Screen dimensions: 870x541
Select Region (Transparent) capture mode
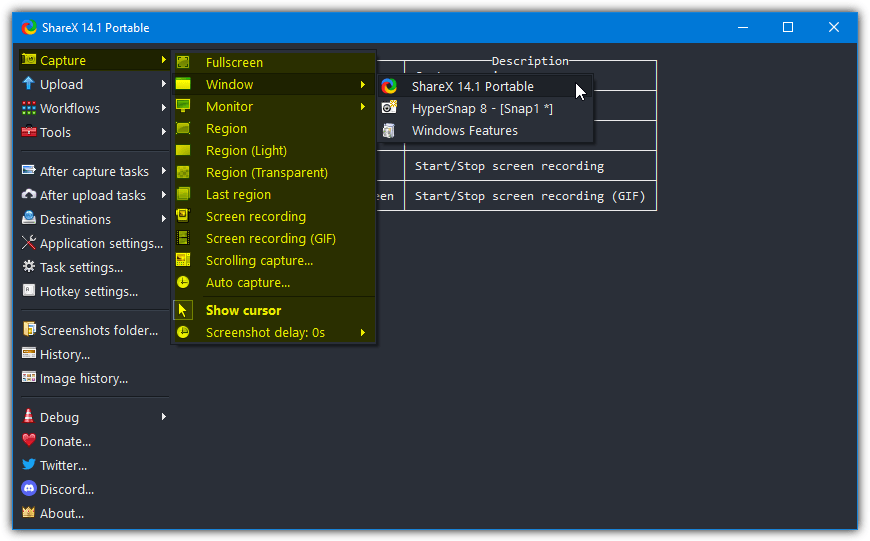(274, 173)
